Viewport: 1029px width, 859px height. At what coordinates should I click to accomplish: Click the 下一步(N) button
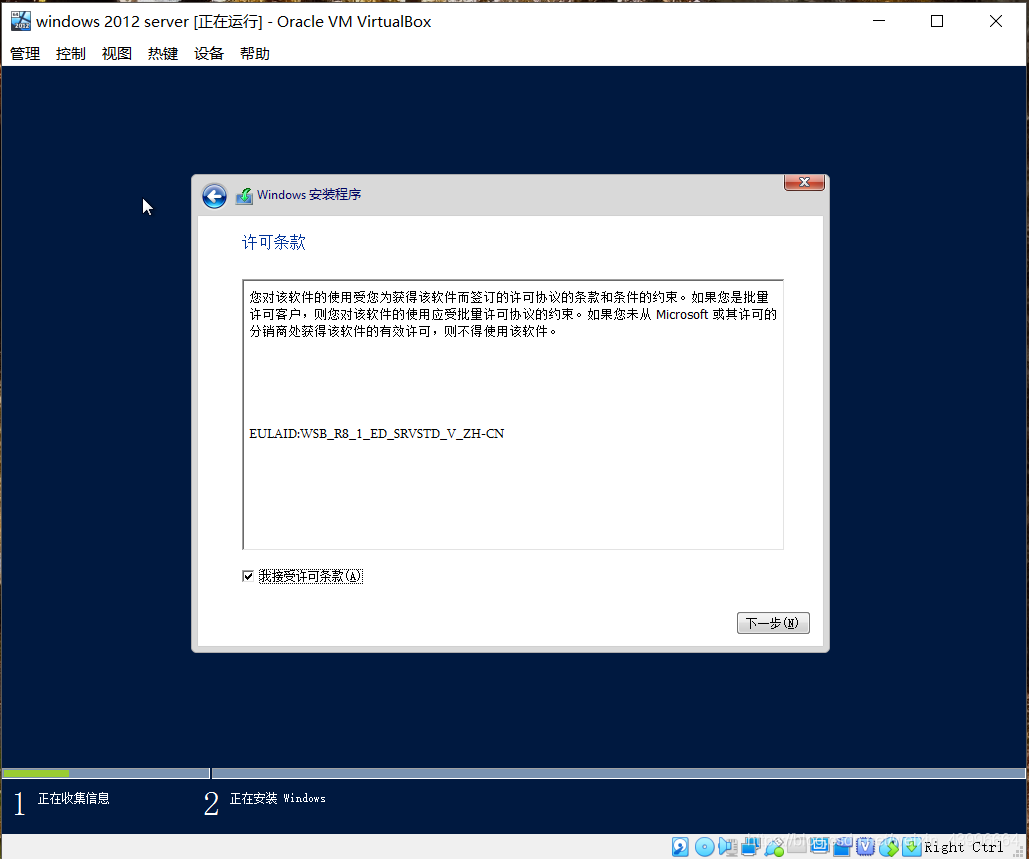coord(773,623)
